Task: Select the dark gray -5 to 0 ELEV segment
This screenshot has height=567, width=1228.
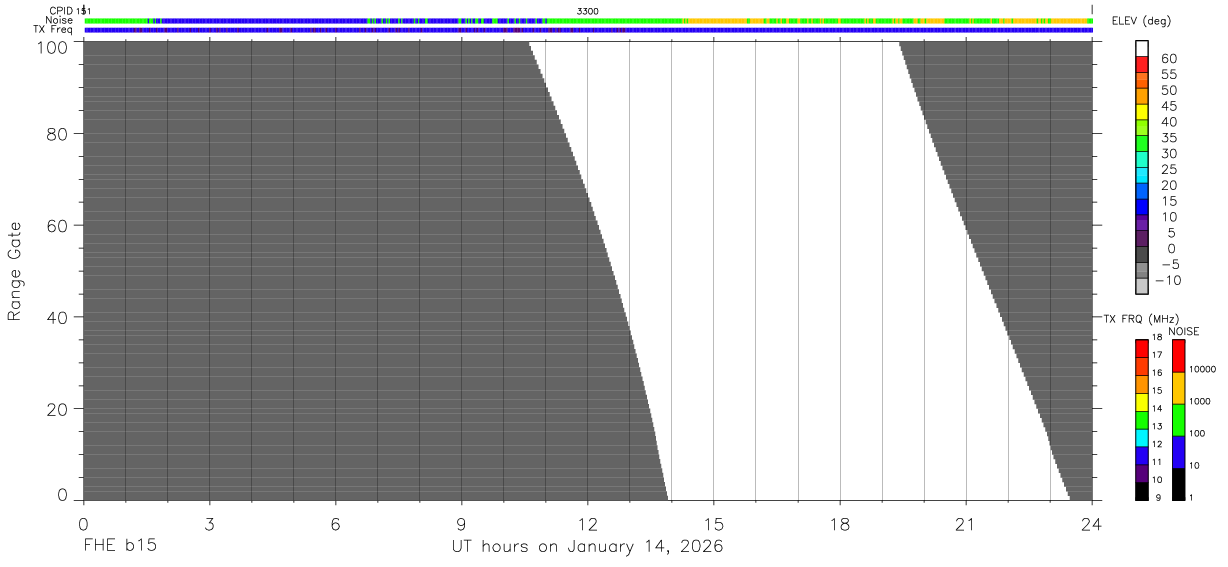Action: pos(1142,253)
